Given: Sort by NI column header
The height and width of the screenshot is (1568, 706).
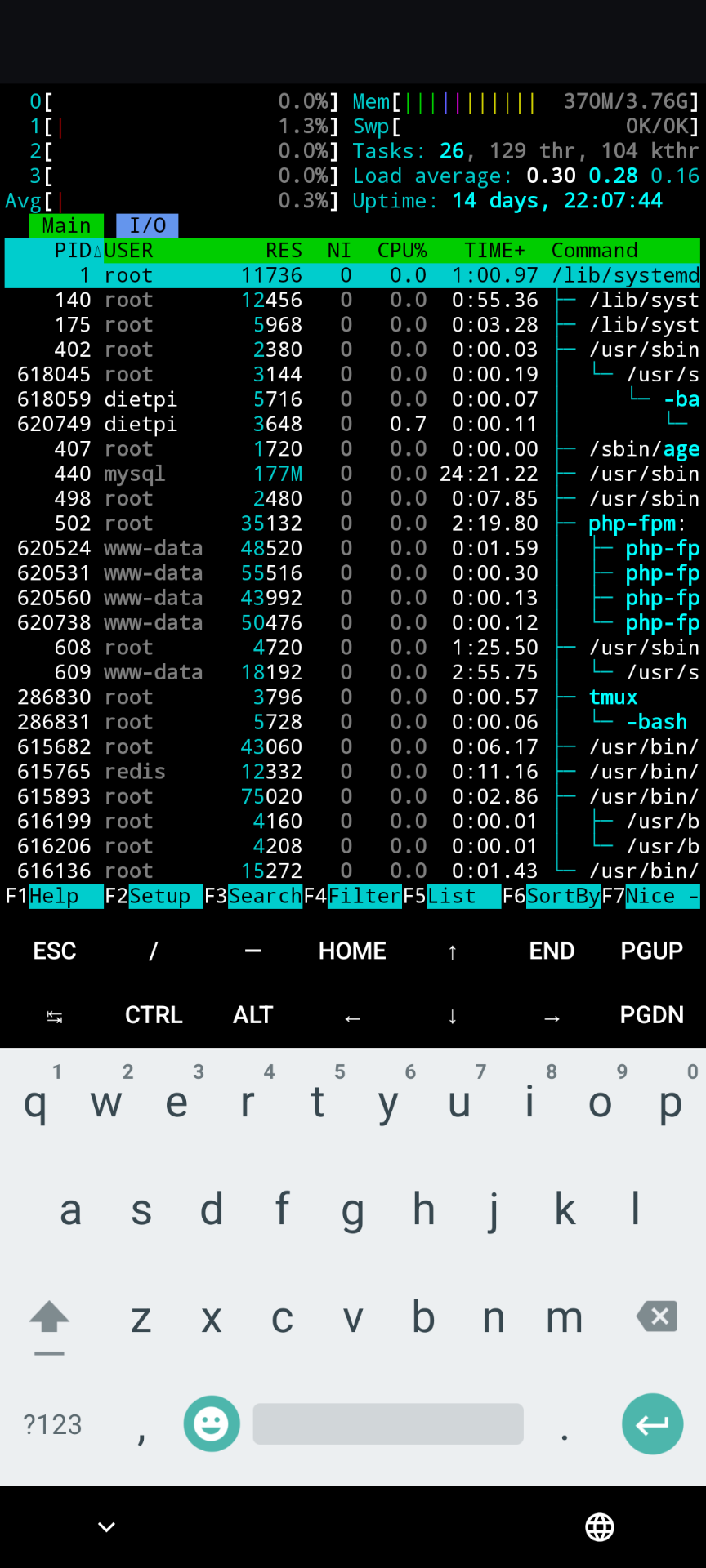Looking at the screenshot, I should pyautogui.click(x=339, y=251).
